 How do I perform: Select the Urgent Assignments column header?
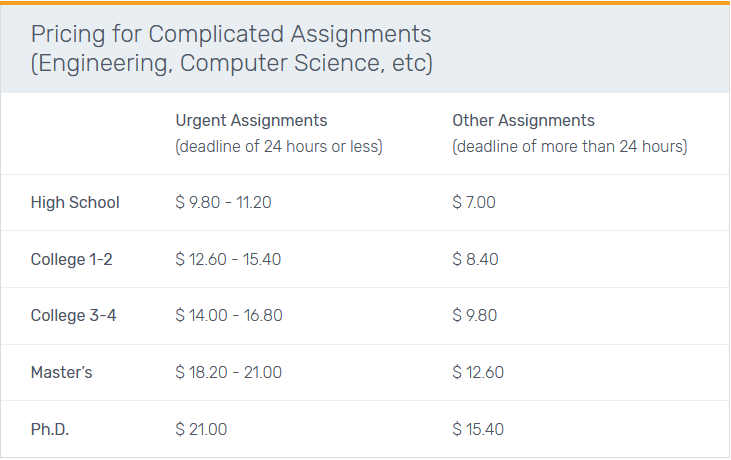tap(251, 120)
